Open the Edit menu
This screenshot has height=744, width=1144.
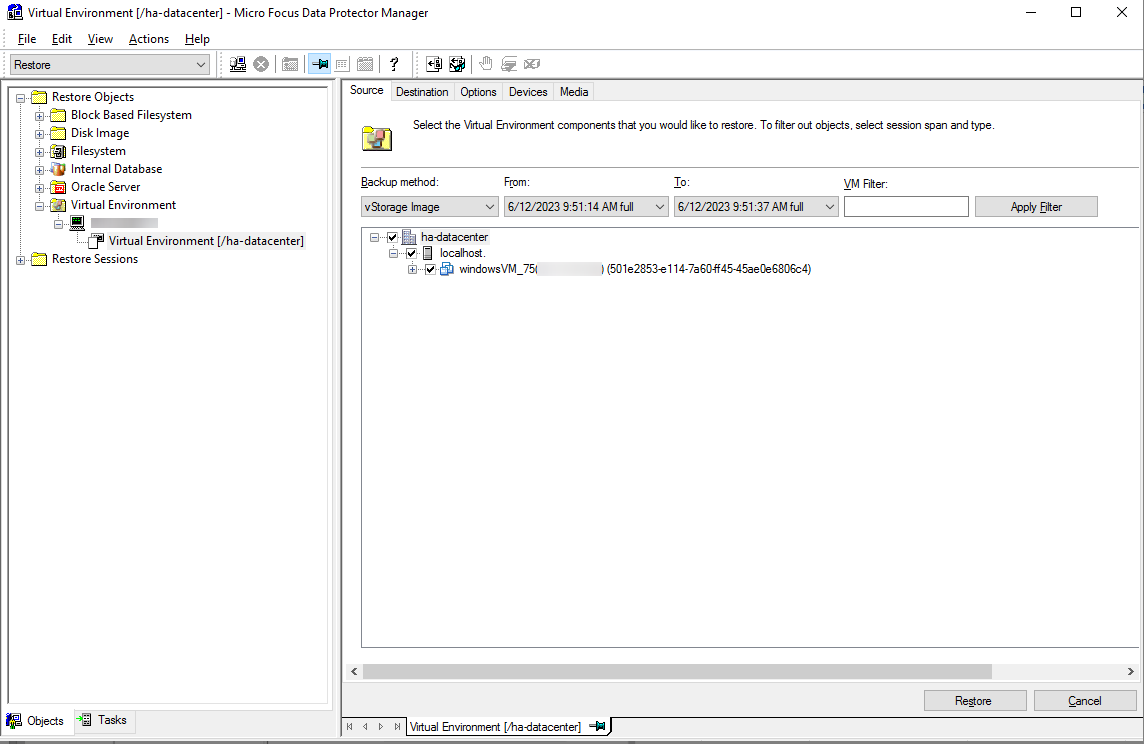[x=61, y=39]
